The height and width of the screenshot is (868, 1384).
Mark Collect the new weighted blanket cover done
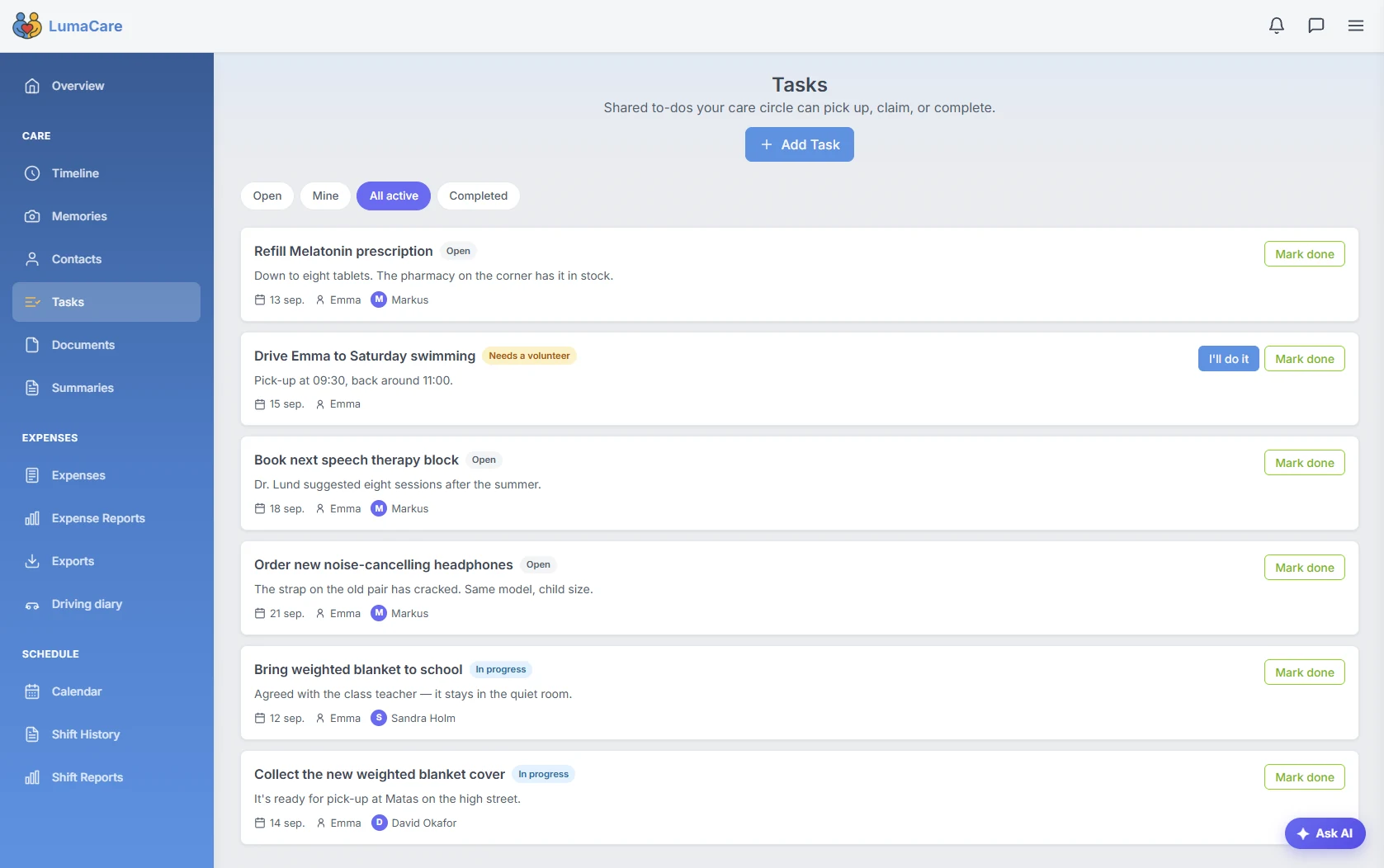pyautogui.click(x=1305, y=777)
